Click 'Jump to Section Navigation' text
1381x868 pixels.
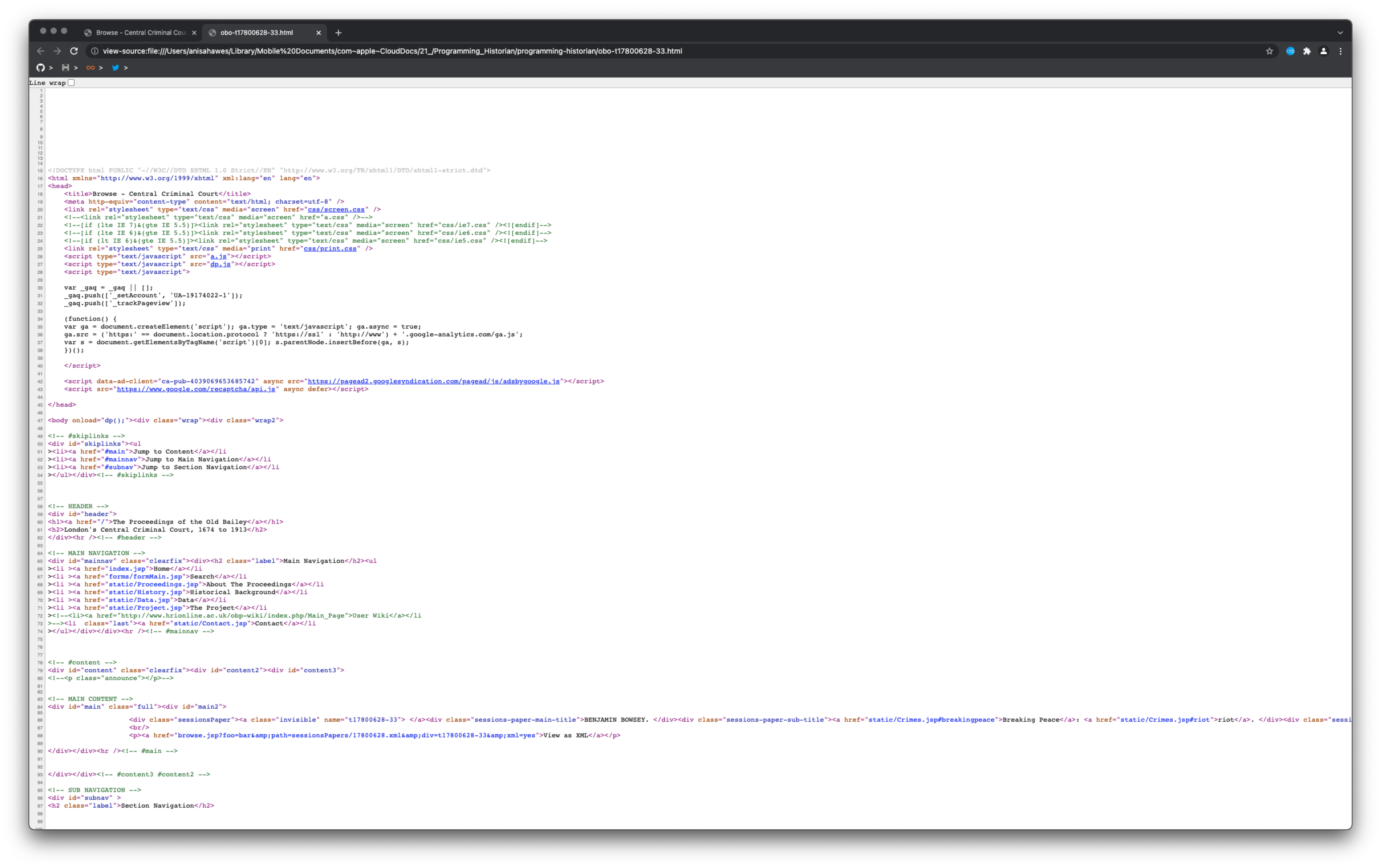[194, 467]
